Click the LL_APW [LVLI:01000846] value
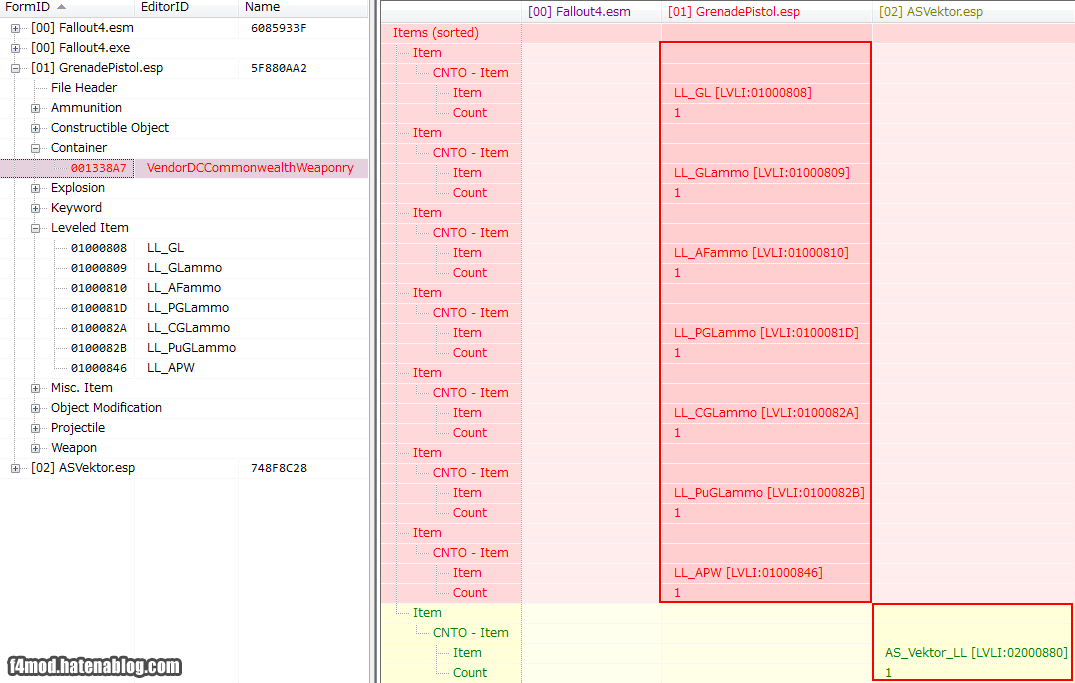The image size is (1075, 683). pos(748,573)
